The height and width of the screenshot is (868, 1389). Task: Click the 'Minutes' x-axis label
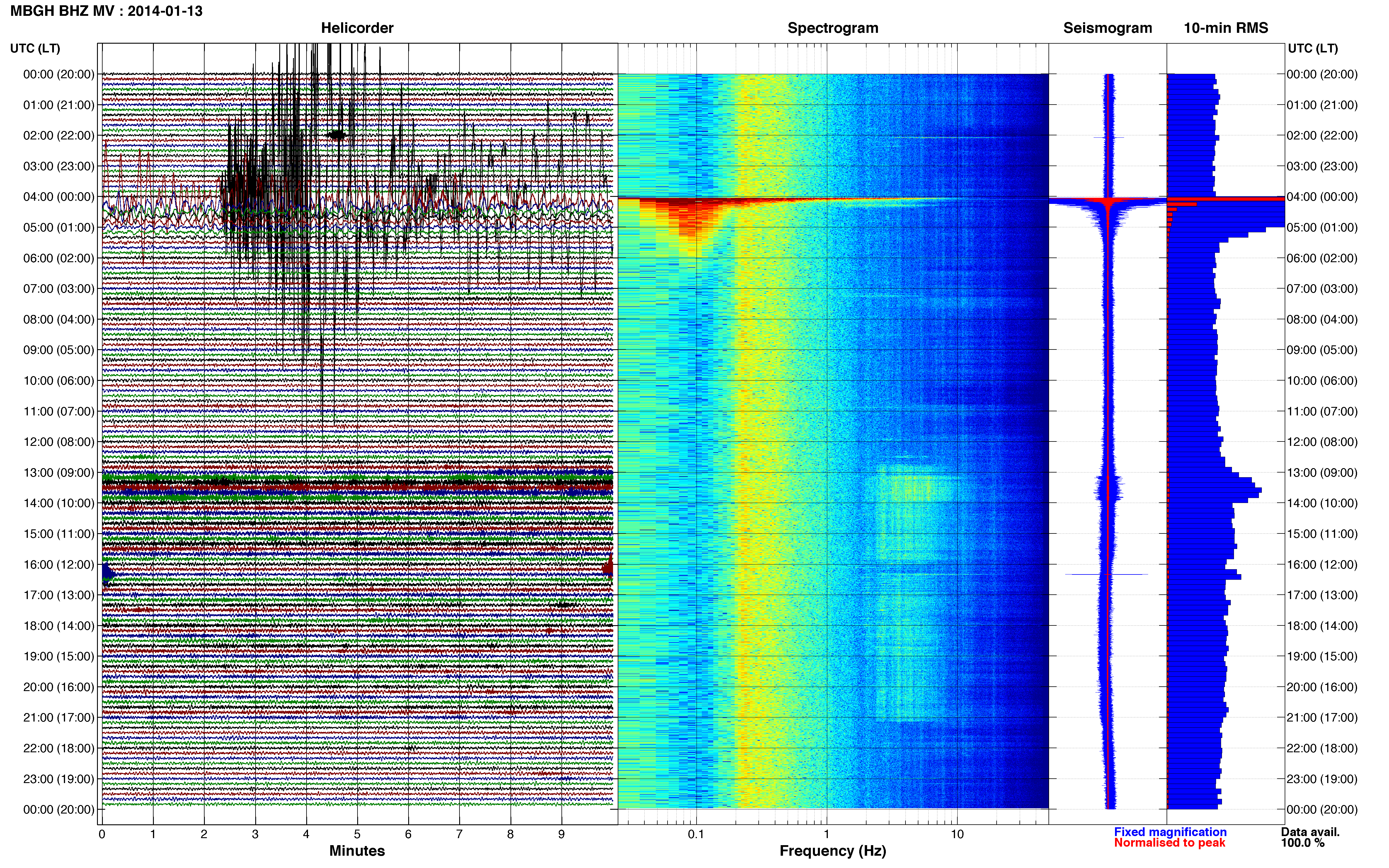[x=357, y=851]
